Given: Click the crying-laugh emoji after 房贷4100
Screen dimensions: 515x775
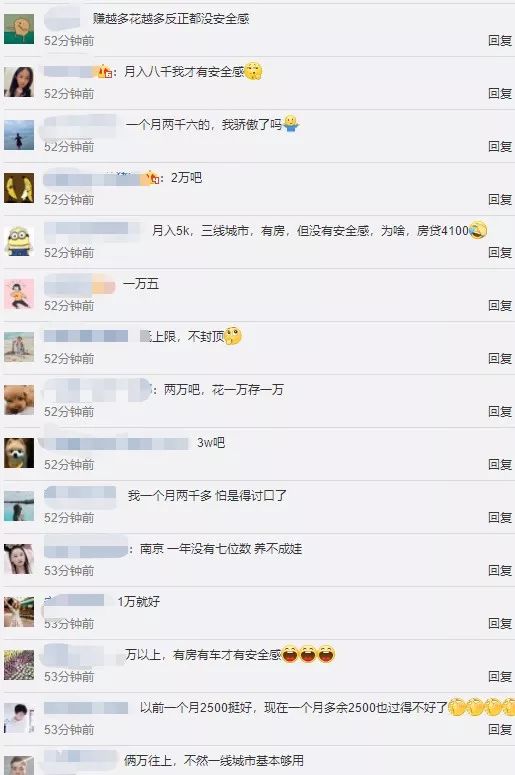Looking at the screenshot, I should point(477,230).
